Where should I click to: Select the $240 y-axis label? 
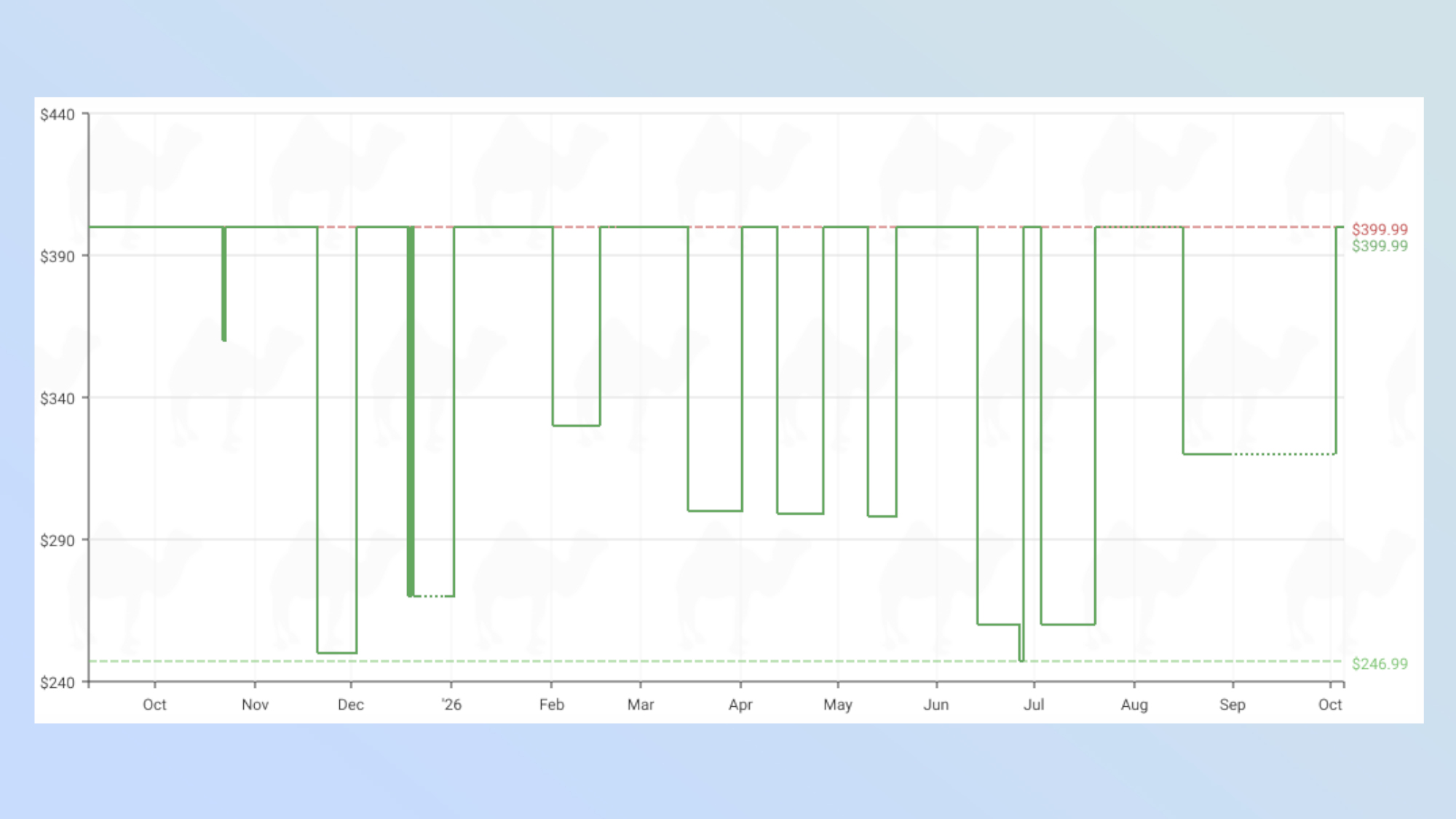(58, 683)
